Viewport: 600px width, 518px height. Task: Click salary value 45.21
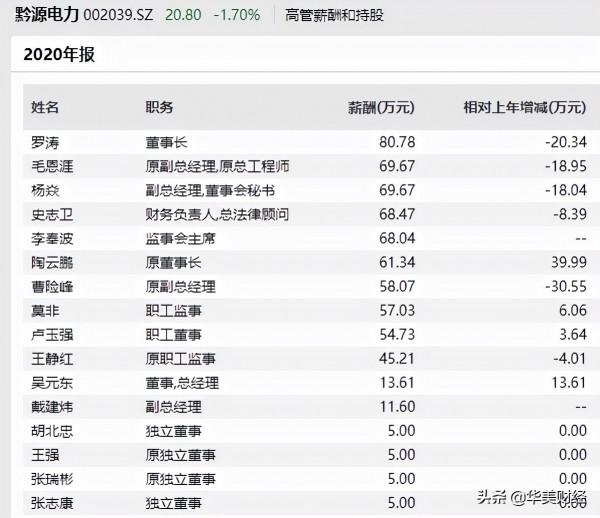point(397,358)
